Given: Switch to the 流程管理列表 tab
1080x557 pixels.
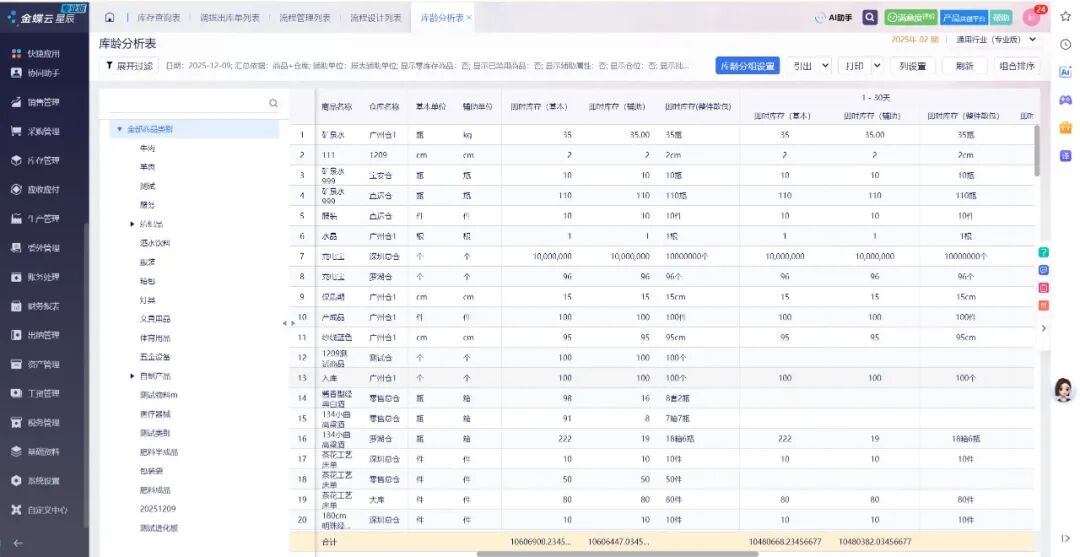Looking at the screenshot, I should pyautogui.click(x=304, y=18).
